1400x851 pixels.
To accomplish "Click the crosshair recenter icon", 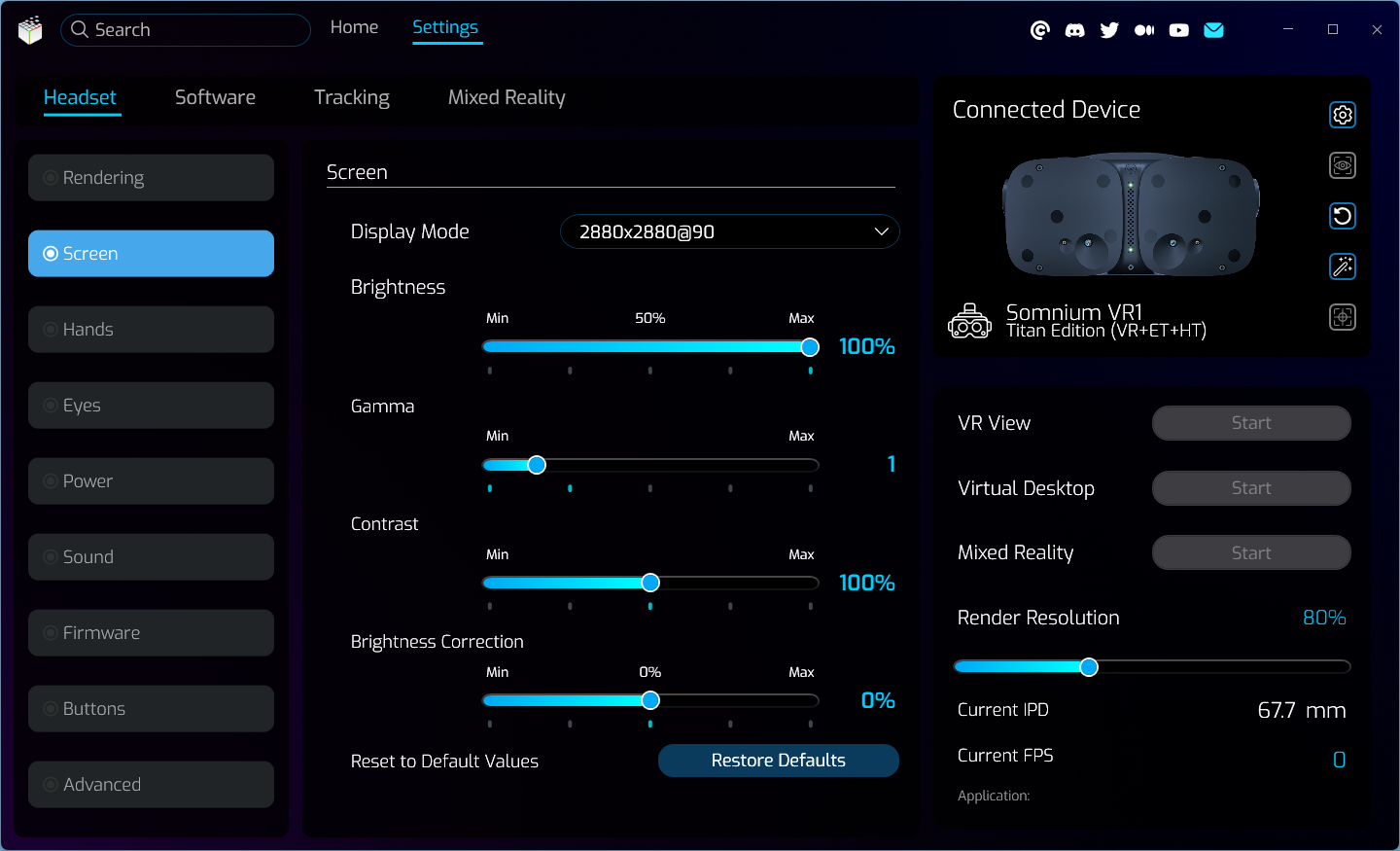I will coord(1342,317).
